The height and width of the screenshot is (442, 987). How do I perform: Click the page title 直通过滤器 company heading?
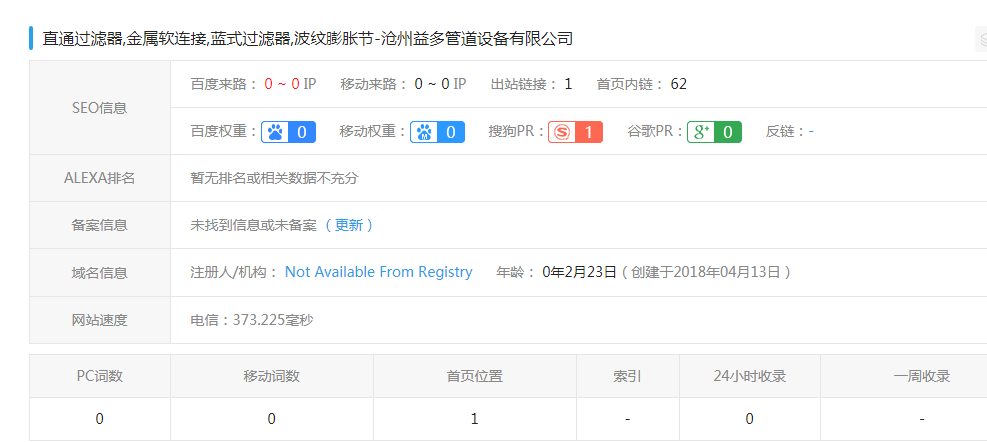pos(308,39)
